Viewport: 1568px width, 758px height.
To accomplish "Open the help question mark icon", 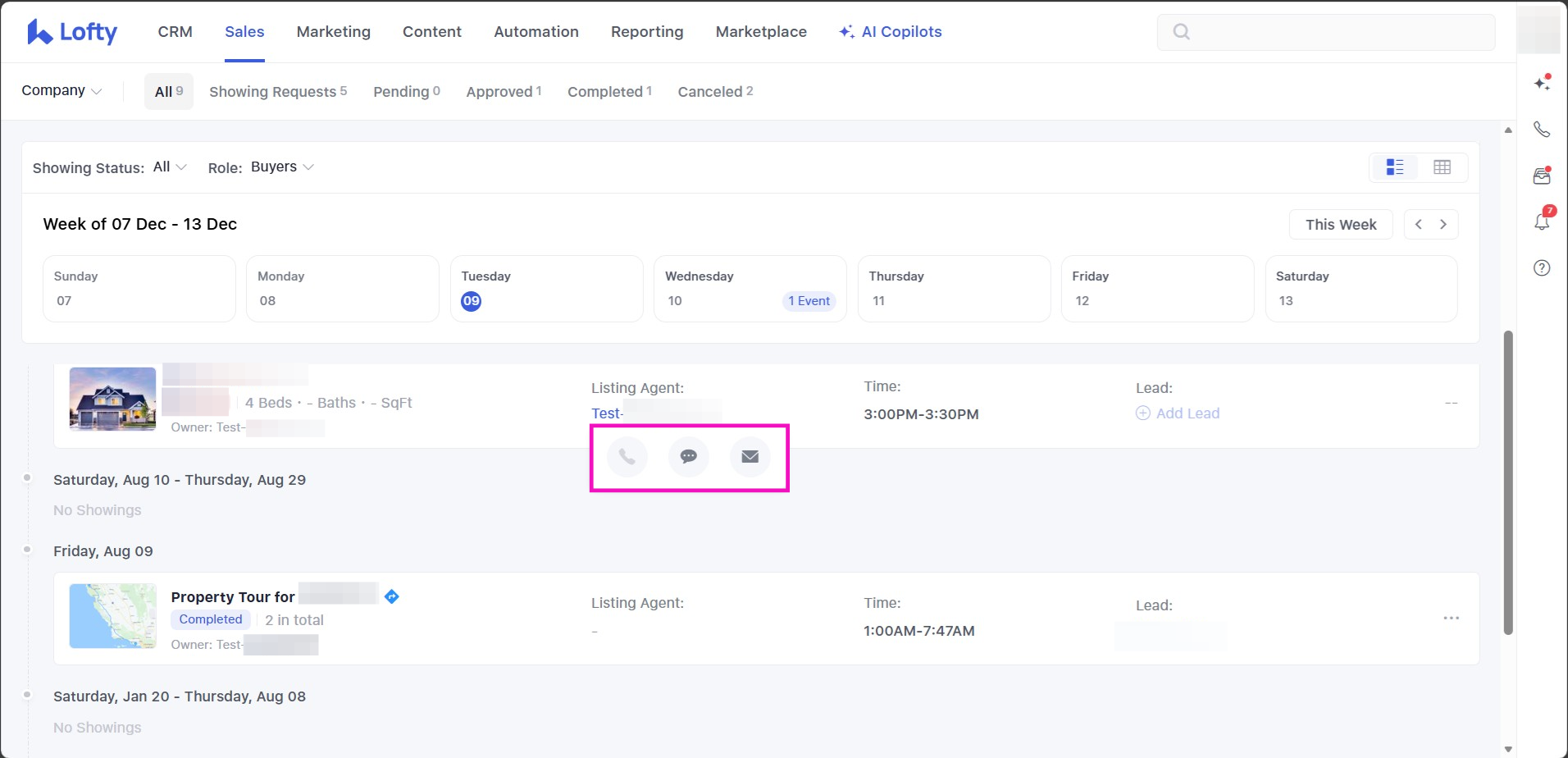I will pos(1542,268).
